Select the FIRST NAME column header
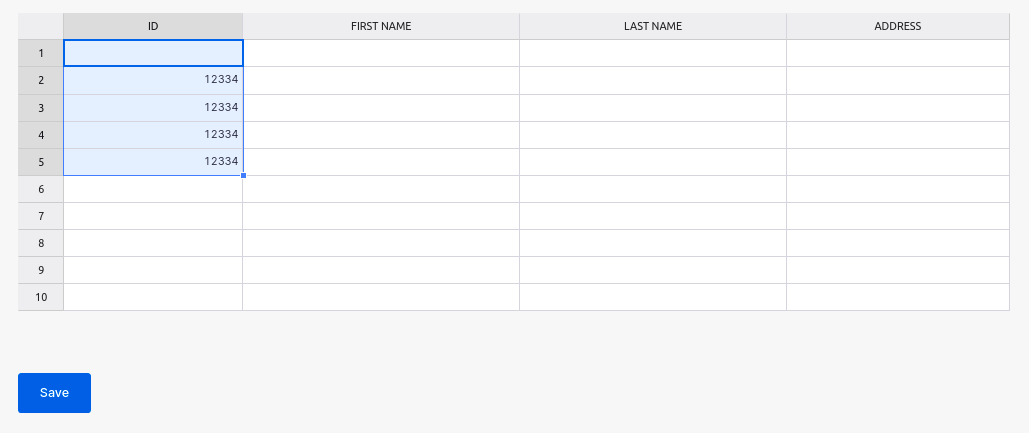This screenshot has height=433, width=1029. click(381, 26)
